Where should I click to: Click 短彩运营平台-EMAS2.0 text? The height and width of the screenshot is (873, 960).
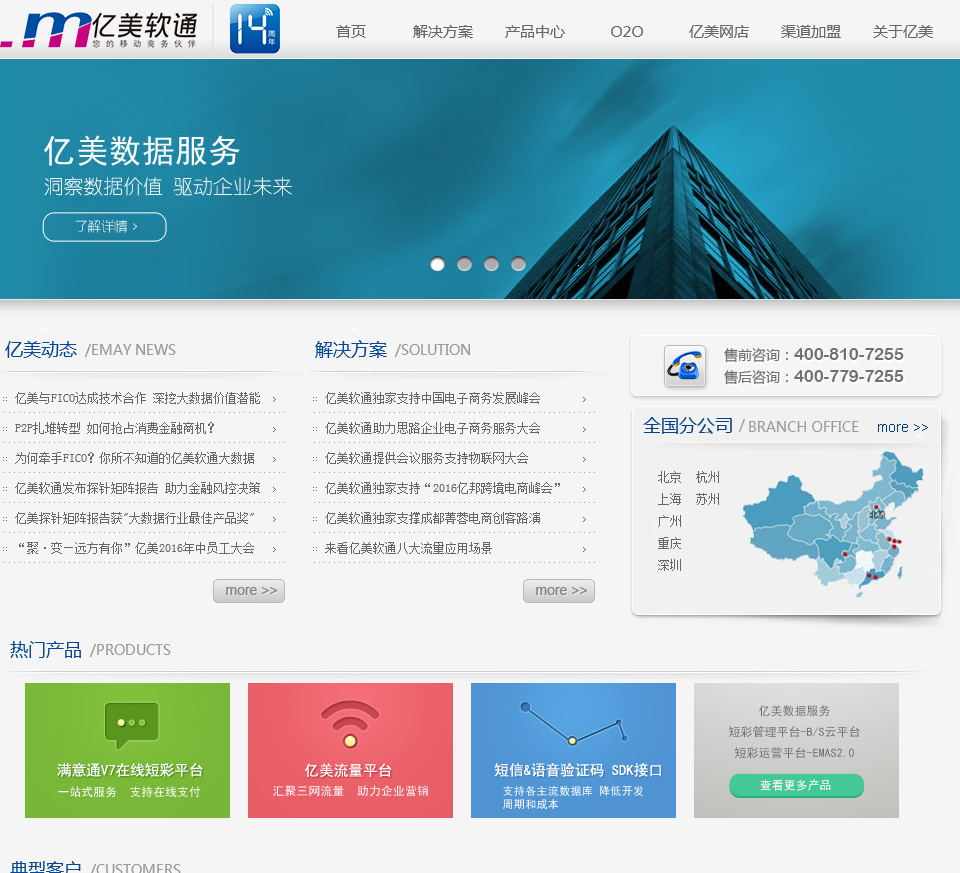[x=794, y=753]
